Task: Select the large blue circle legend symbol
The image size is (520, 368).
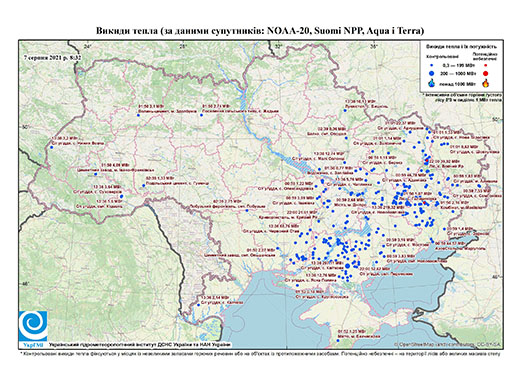Action: coord(432,73)
